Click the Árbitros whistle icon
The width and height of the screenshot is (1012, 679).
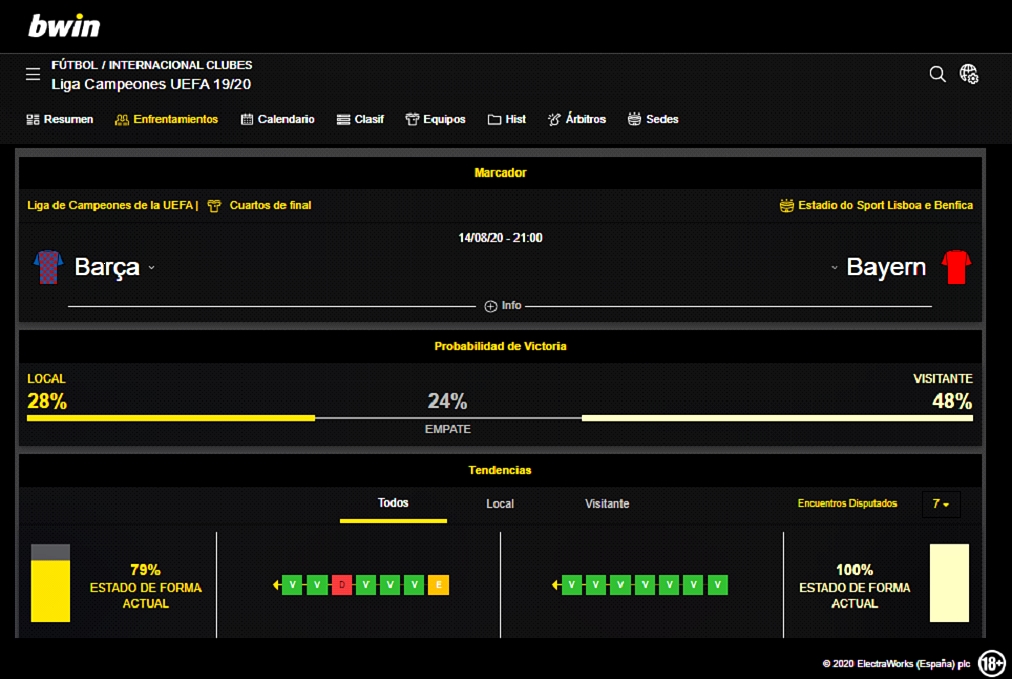[x=554, y=119]
